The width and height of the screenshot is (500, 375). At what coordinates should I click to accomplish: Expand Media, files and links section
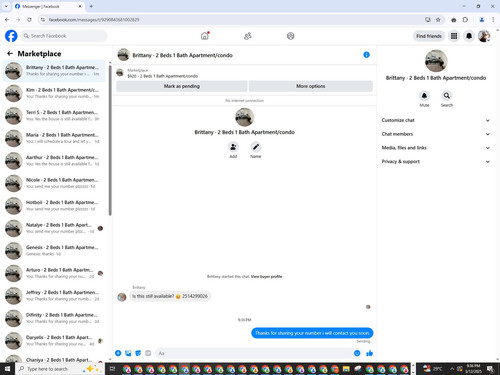point(436,148)
